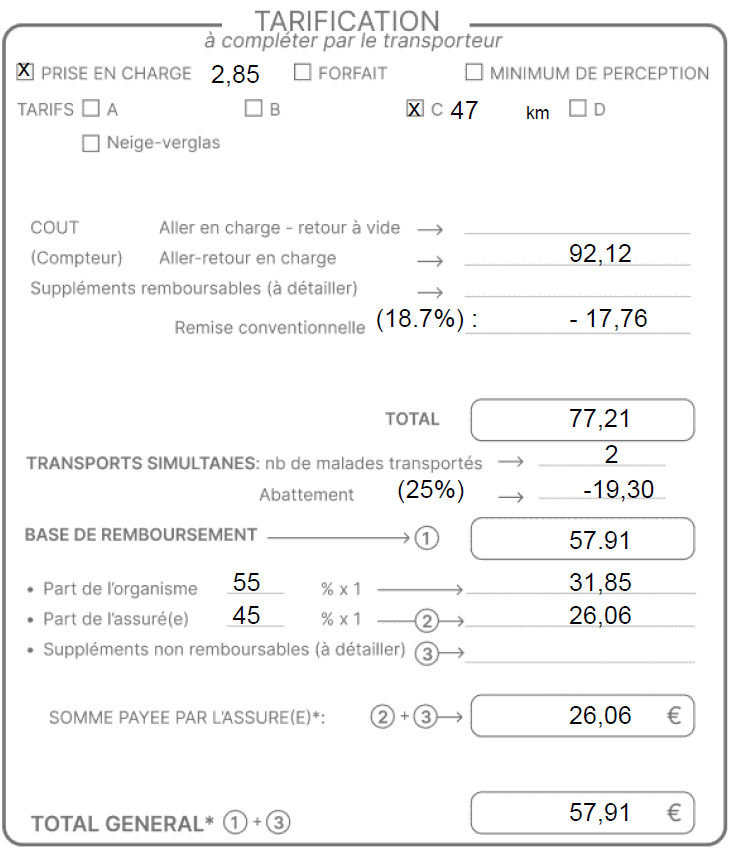Image resolution: width=733 pixels, height=850 pixels.
Task: Edit the Aller-retour en charge amount 92,12
Action: [x=599, y=254]
